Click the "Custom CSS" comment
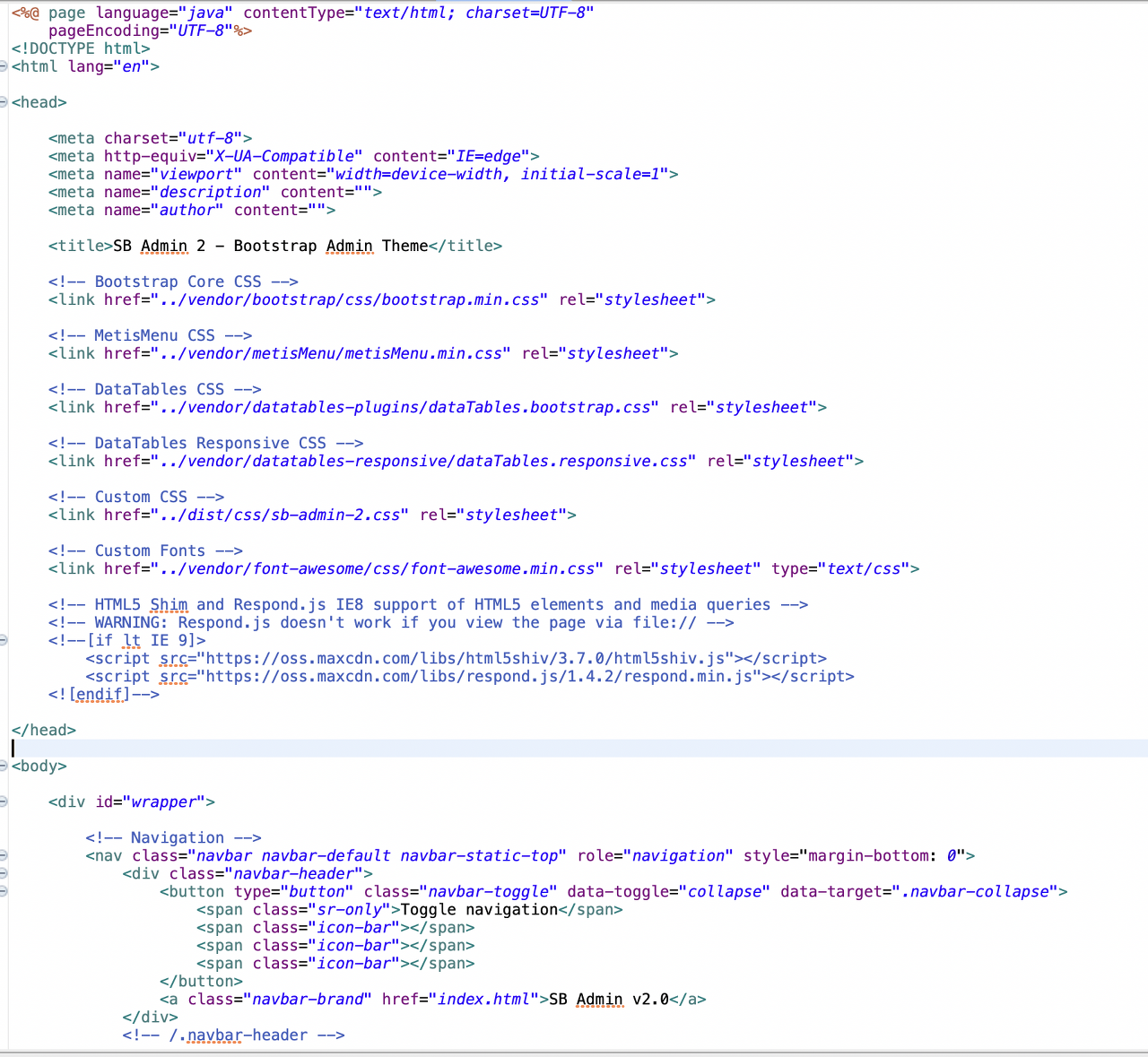The width and height of the screenshot is (1148, 1057). click(x=136, y=497)
